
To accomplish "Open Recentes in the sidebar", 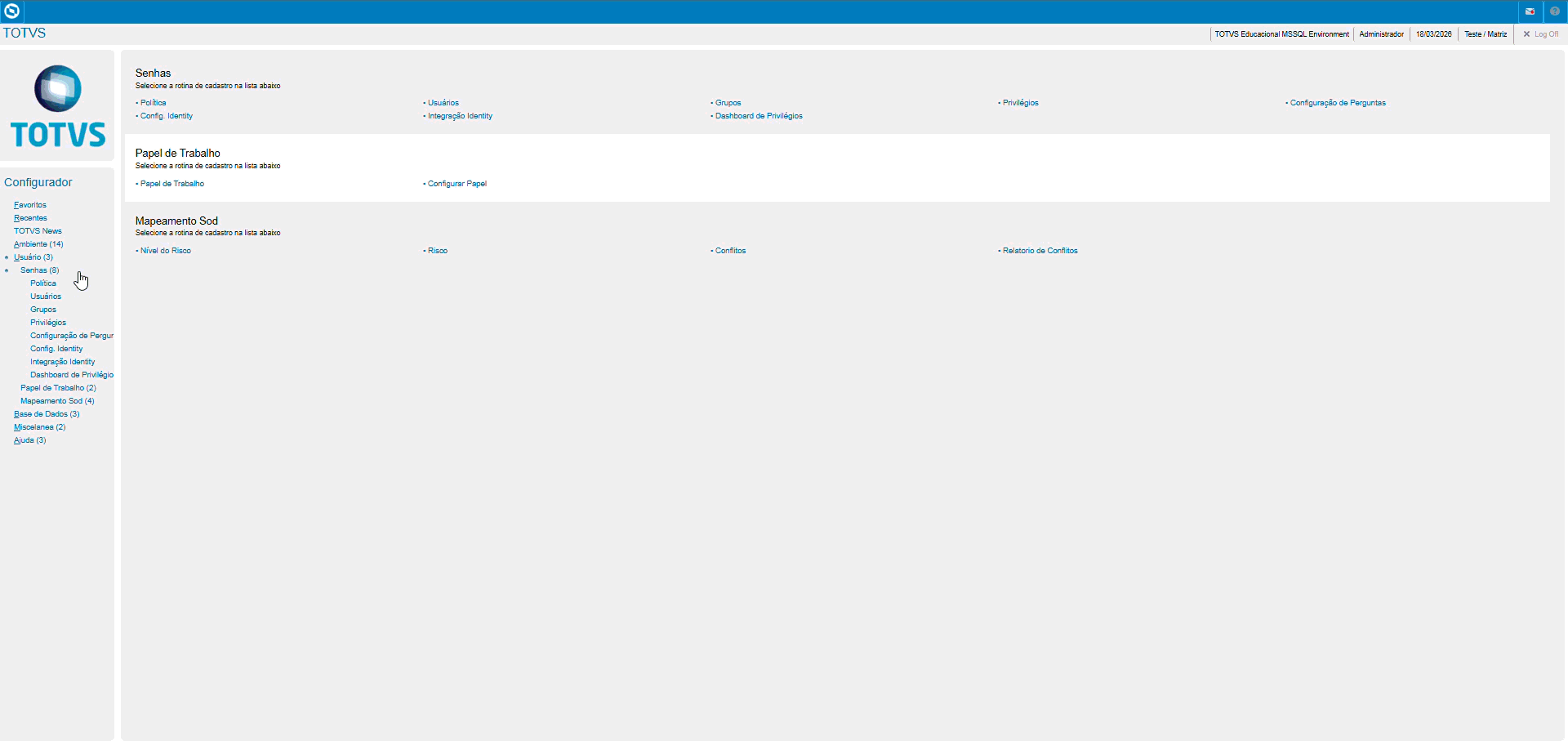I will click(x=30, y=218).
